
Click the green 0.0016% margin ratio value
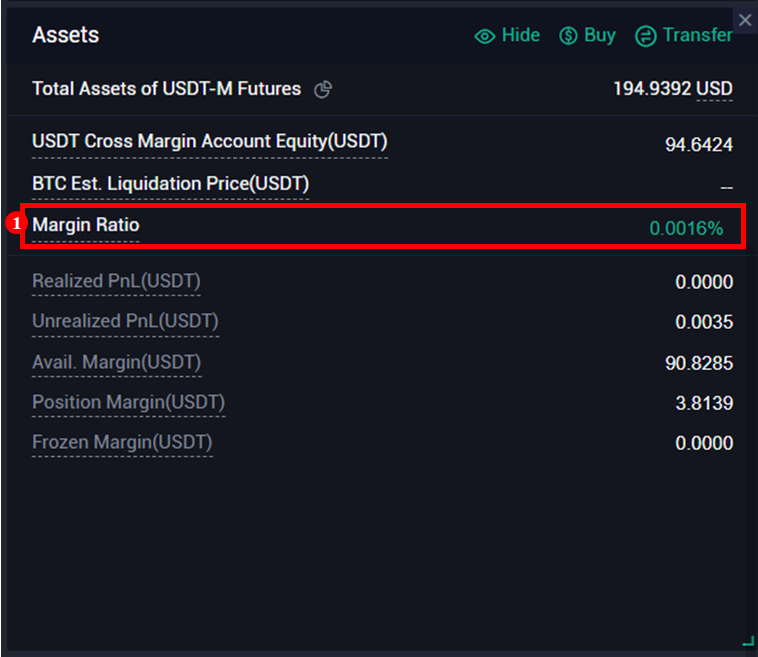686,228
